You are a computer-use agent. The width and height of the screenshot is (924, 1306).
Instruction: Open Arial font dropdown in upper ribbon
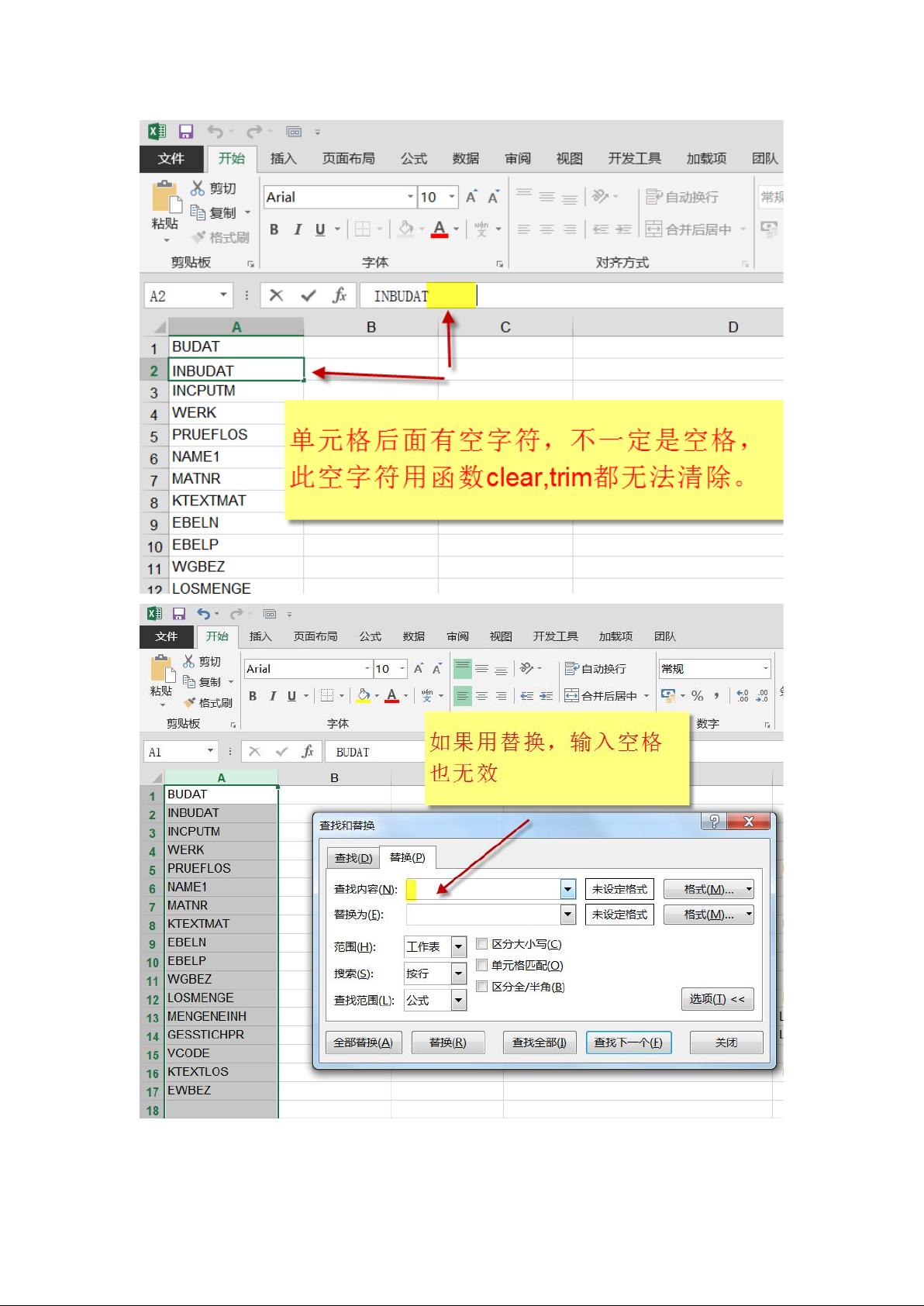coord(410,197)
